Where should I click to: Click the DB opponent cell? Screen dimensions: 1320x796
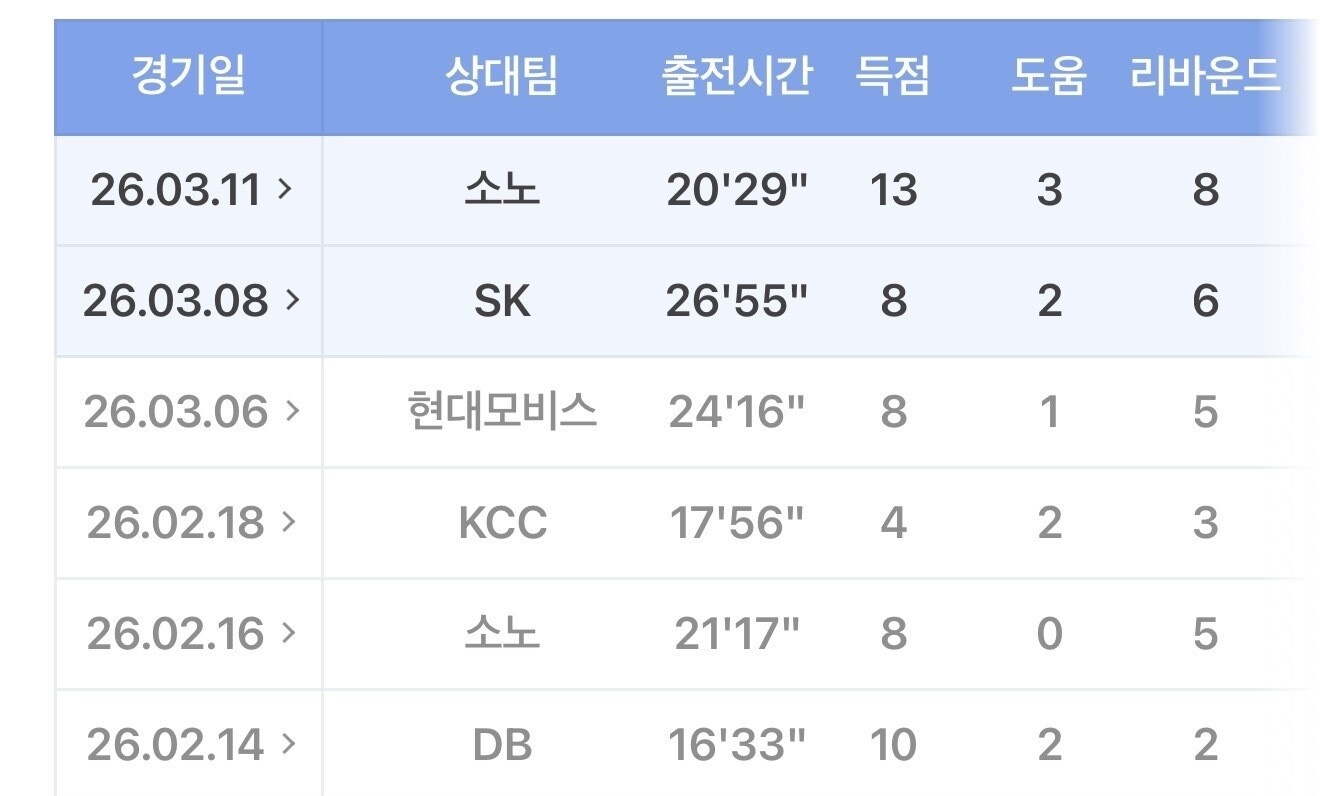coord(502,744)
